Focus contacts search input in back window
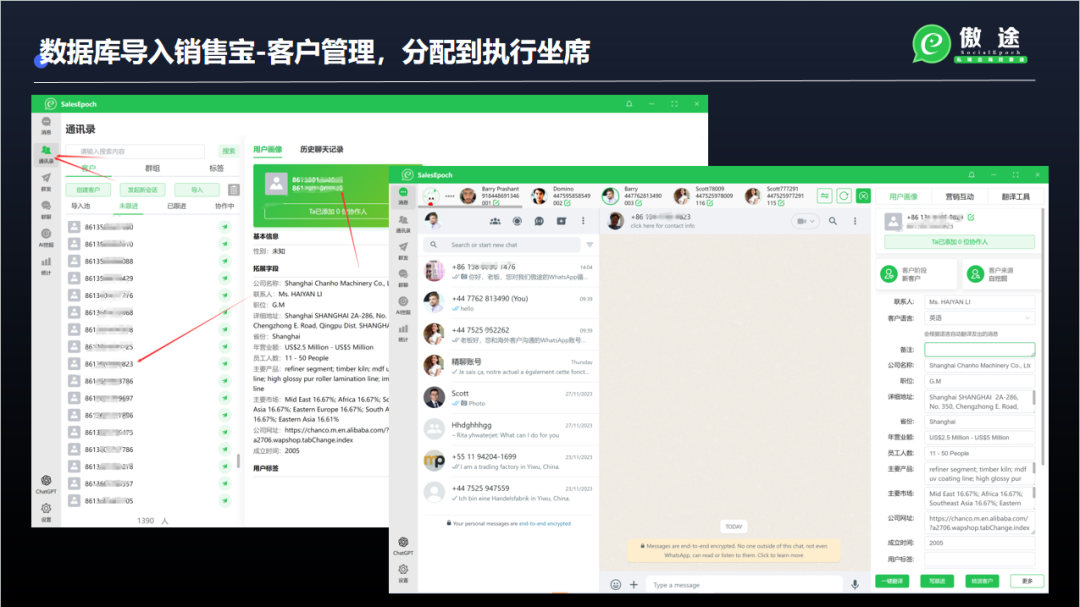 pos(135,151)
